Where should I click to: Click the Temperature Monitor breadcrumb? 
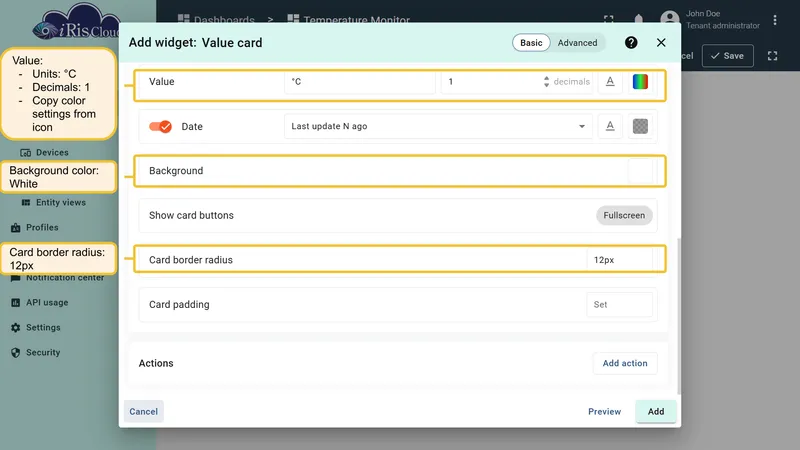[x=349, y=19]
